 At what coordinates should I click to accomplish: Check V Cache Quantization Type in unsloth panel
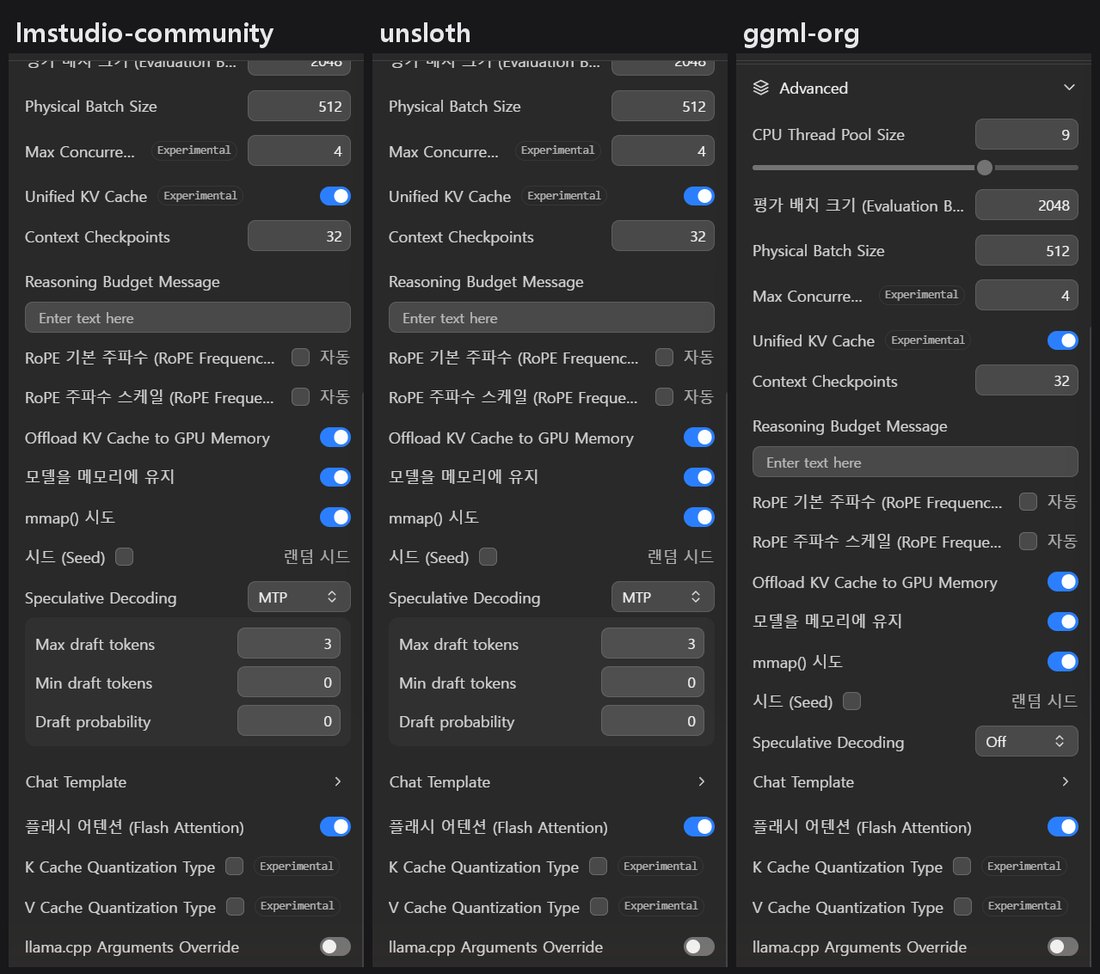click(599, 907)
